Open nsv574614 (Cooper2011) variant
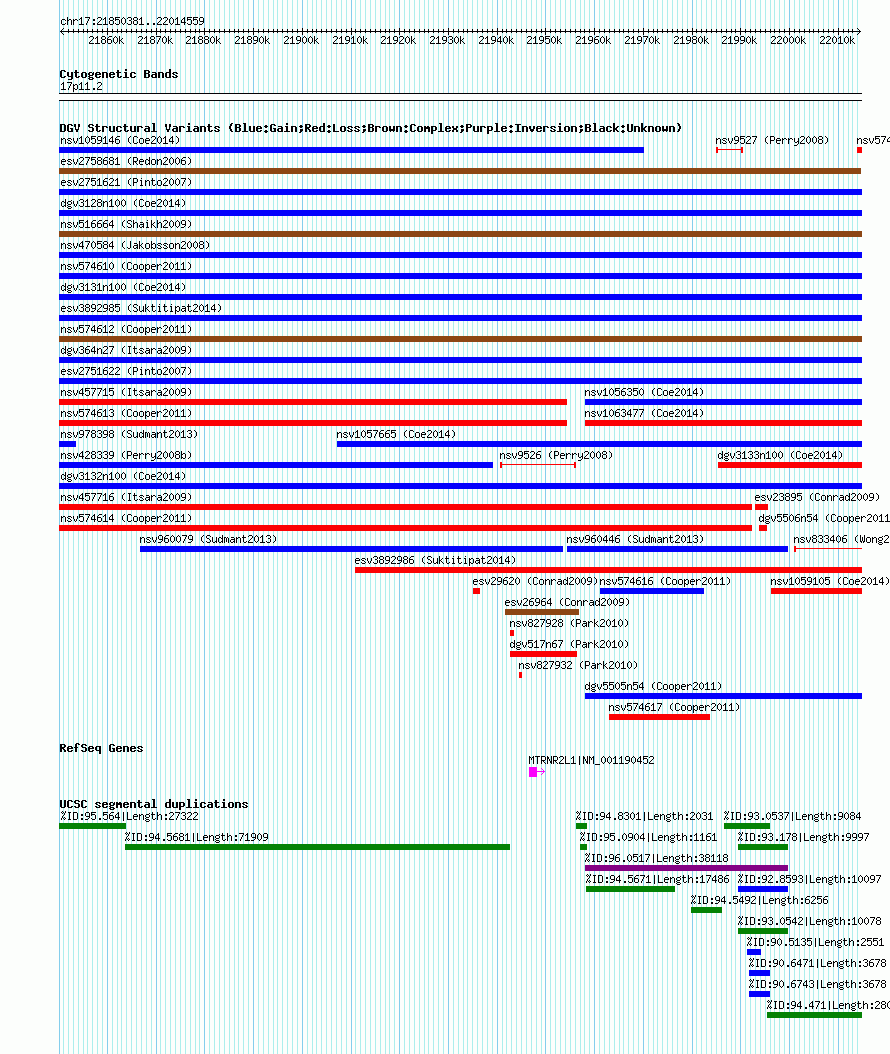890x1054 pixels. 126,518
